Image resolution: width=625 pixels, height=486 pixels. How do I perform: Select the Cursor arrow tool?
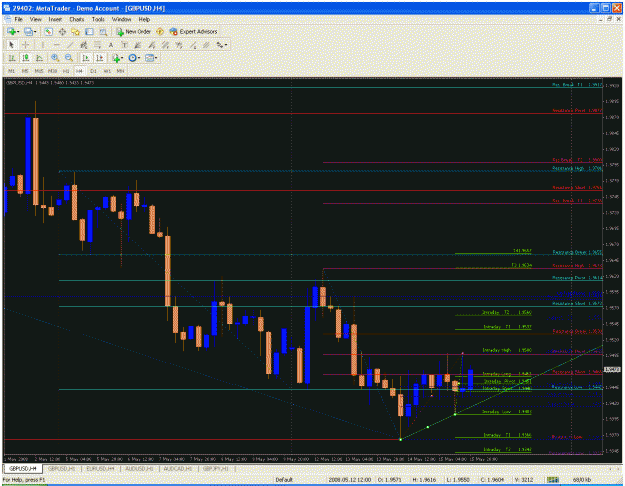pyautogui.click(x=11, y=45)
